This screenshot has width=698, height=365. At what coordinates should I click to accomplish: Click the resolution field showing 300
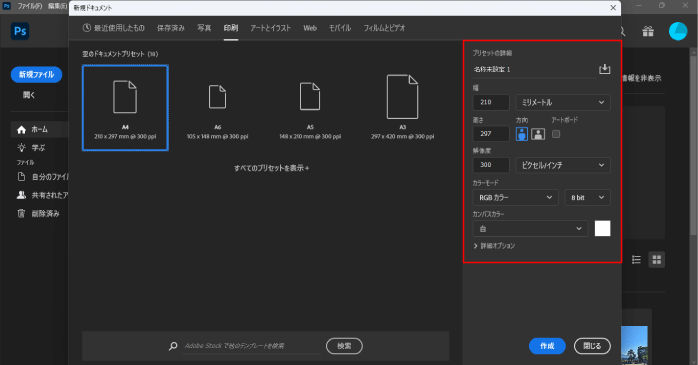click(x=491, y=165)
